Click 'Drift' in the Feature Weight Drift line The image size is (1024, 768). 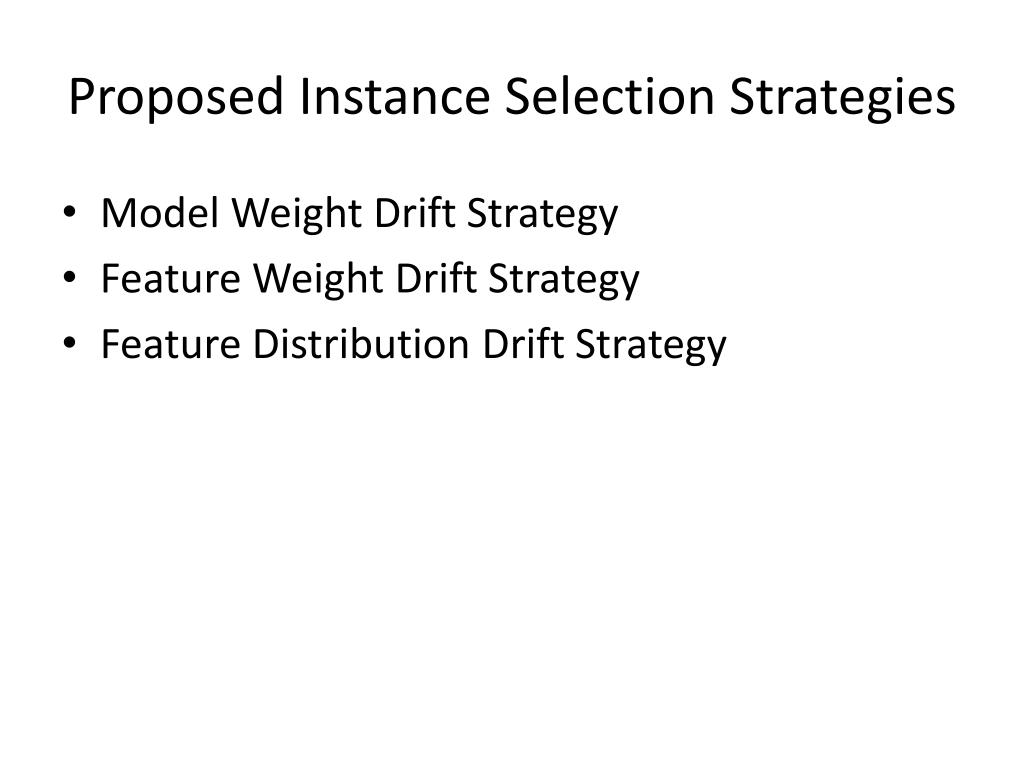point(436,278)
